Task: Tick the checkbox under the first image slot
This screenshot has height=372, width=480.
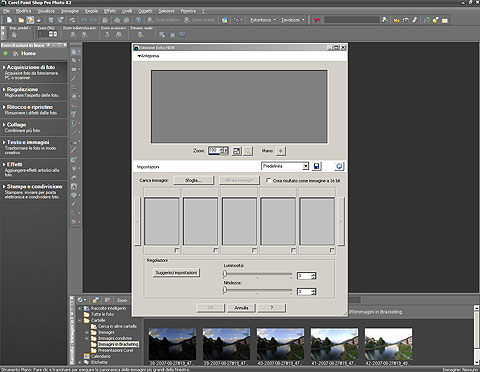Action: click(x=177, y=250)
